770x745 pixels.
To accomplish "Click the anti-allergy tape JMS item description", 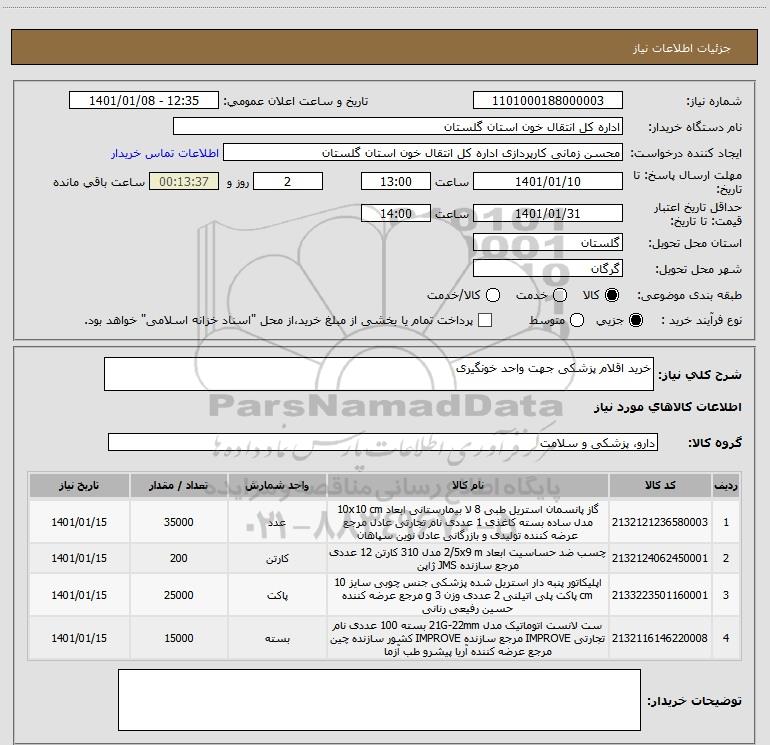I will point(468,559).
